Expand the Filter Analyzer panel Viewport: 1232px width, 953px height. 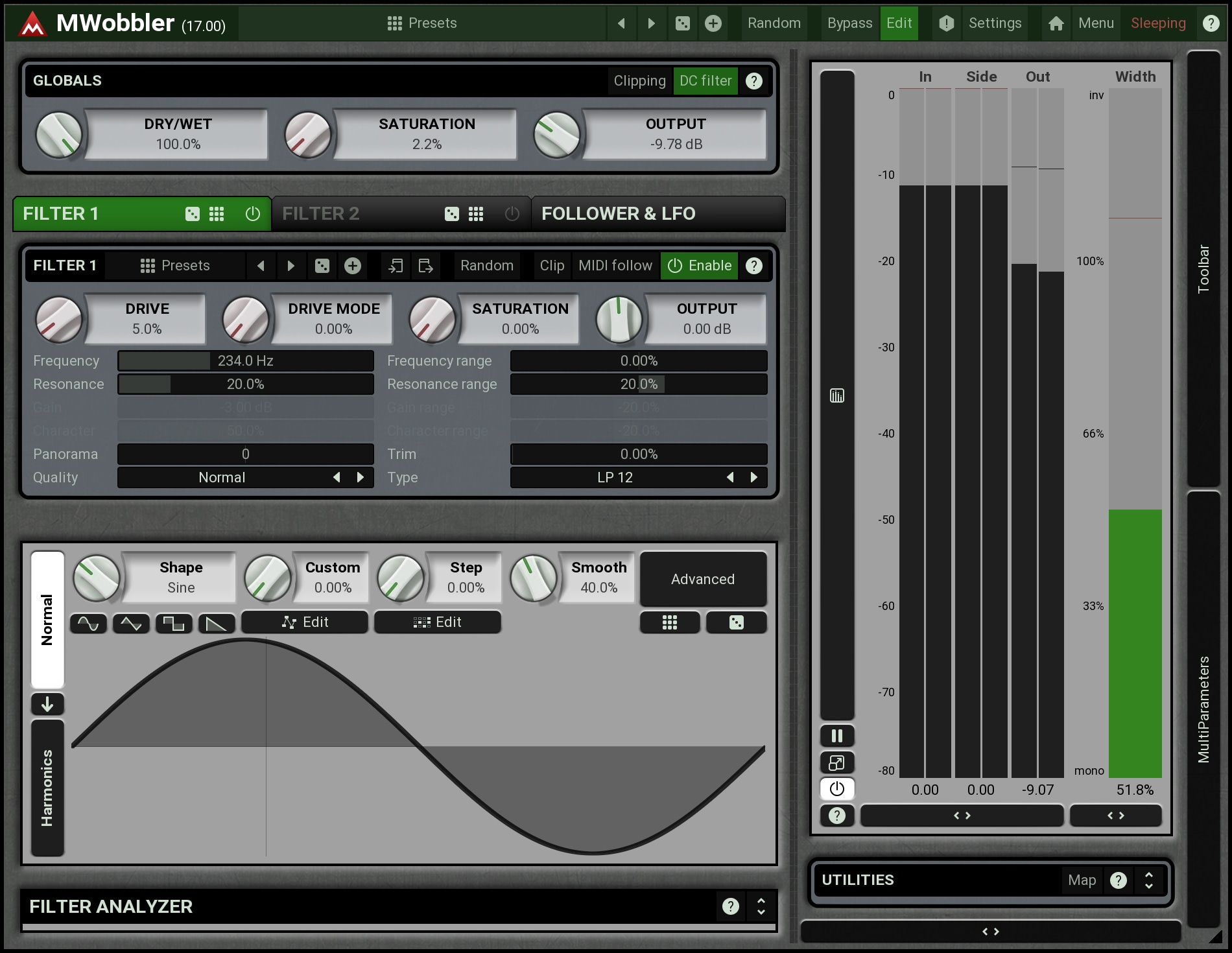[x=761, y=906]
